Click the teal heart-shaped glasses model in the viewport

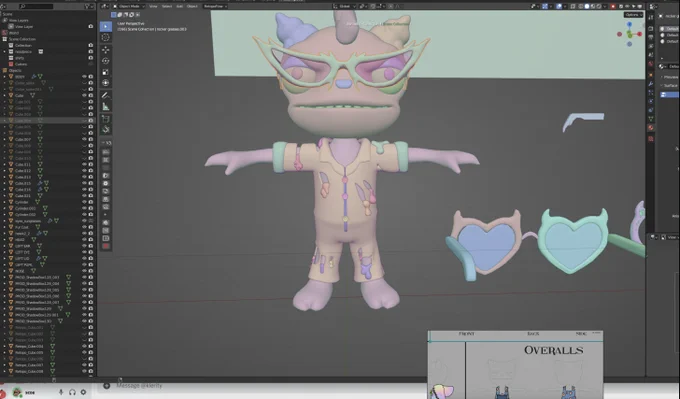tap(573, 241)
